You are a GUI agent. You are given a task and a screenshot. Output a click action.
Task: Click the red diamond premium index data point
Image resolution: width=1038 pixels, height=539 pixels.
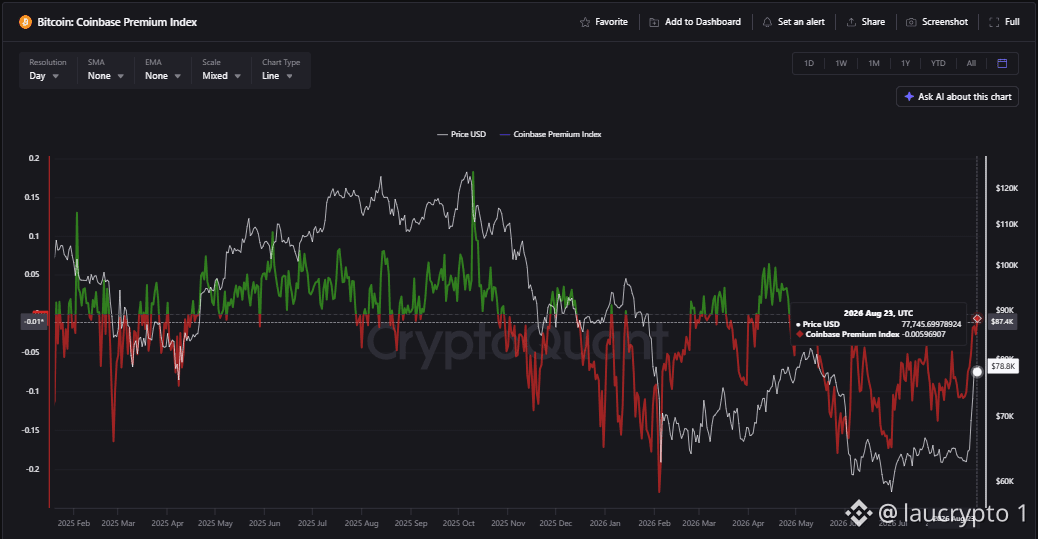[977, 319]
